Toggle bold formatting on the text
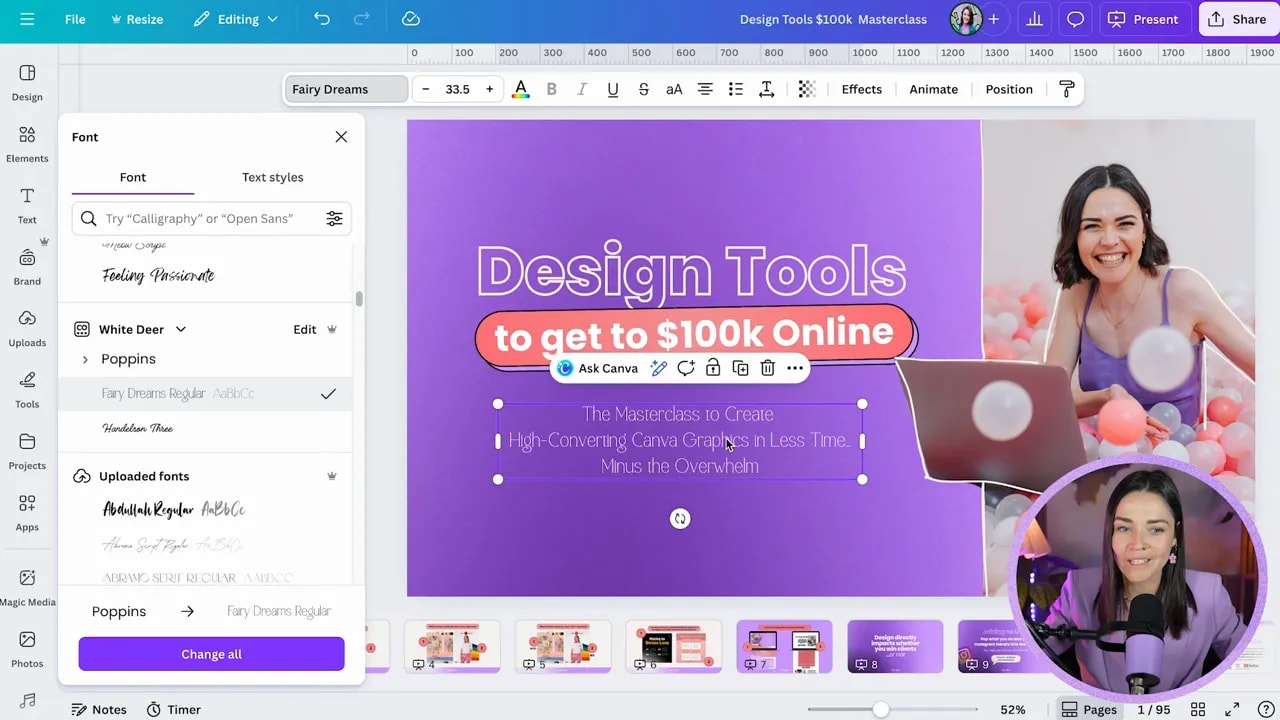The image size is (1280, 720). 551,89
